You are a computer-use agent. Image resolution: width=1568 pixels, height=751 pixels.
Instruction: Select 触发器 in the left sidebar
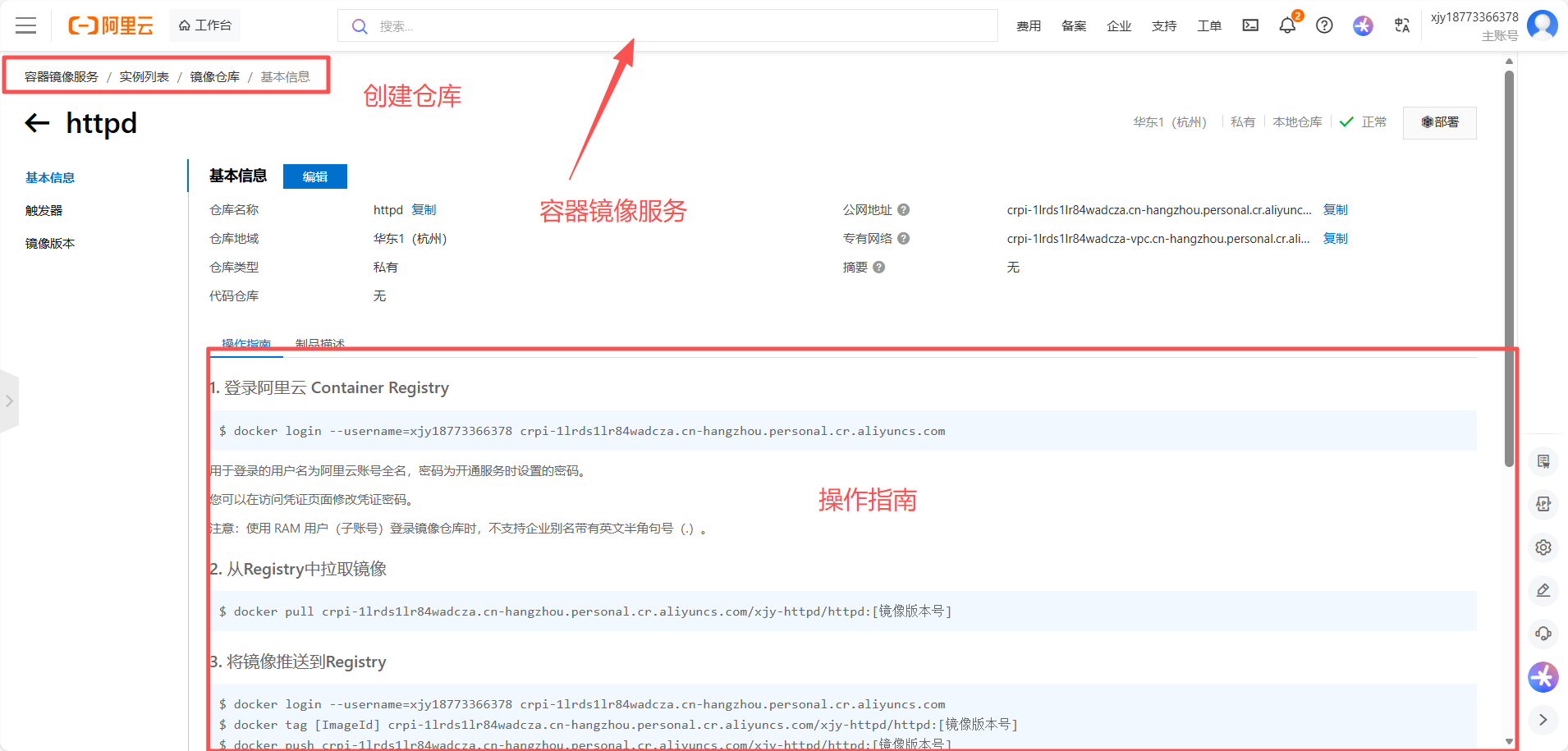pyautogui.click(x=44, y=210)
